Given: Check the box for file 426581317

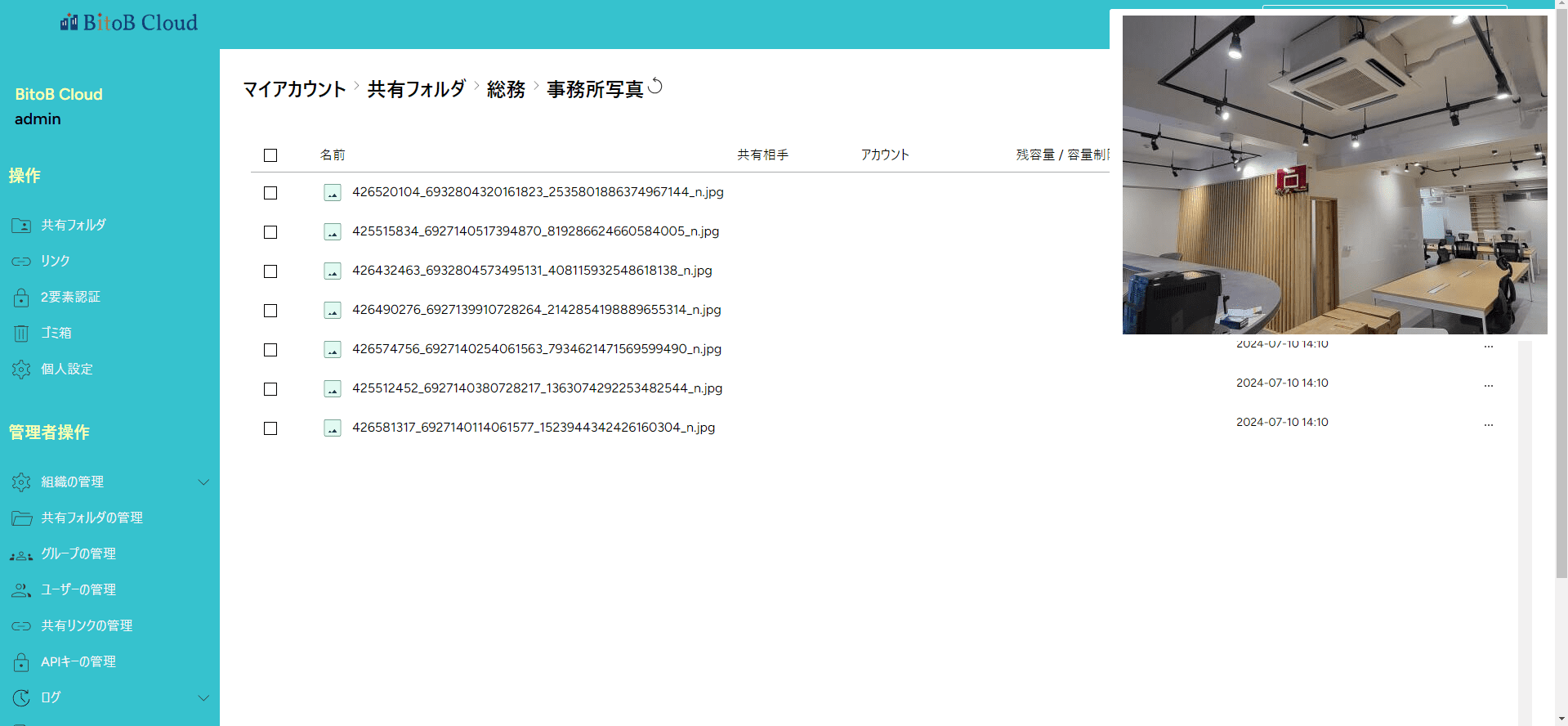Looking at the screenshot, I should coord(270,428).
